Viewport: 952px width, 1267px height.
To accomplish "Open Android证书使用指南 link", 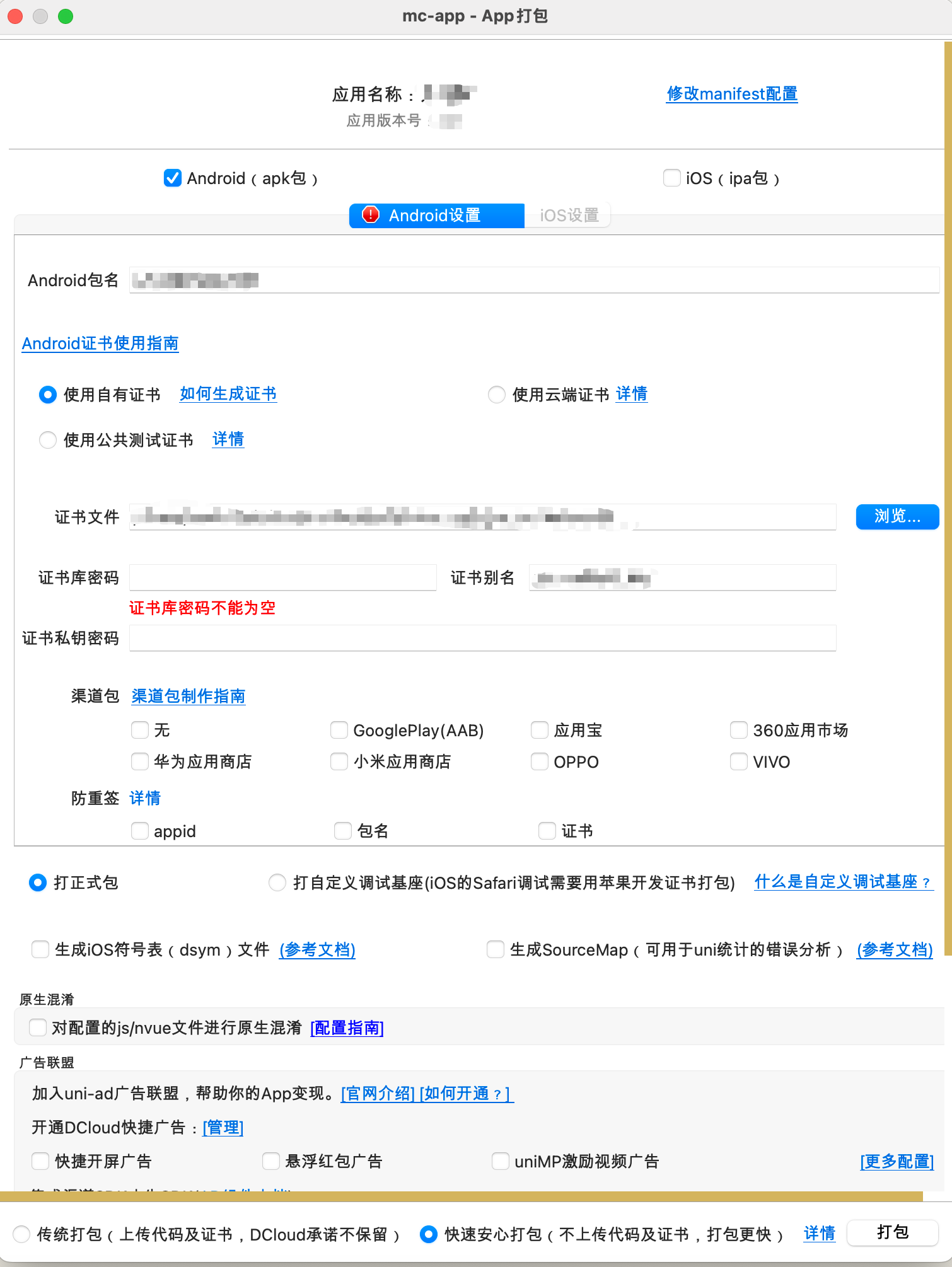I will [100, 344].
